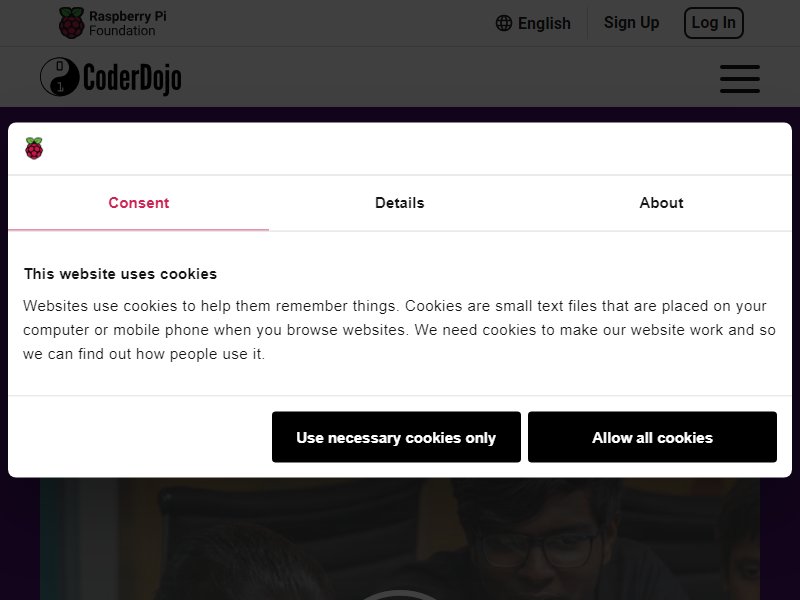Switch to the Consent tab
The image size is (800, 600).
[138, 203]
